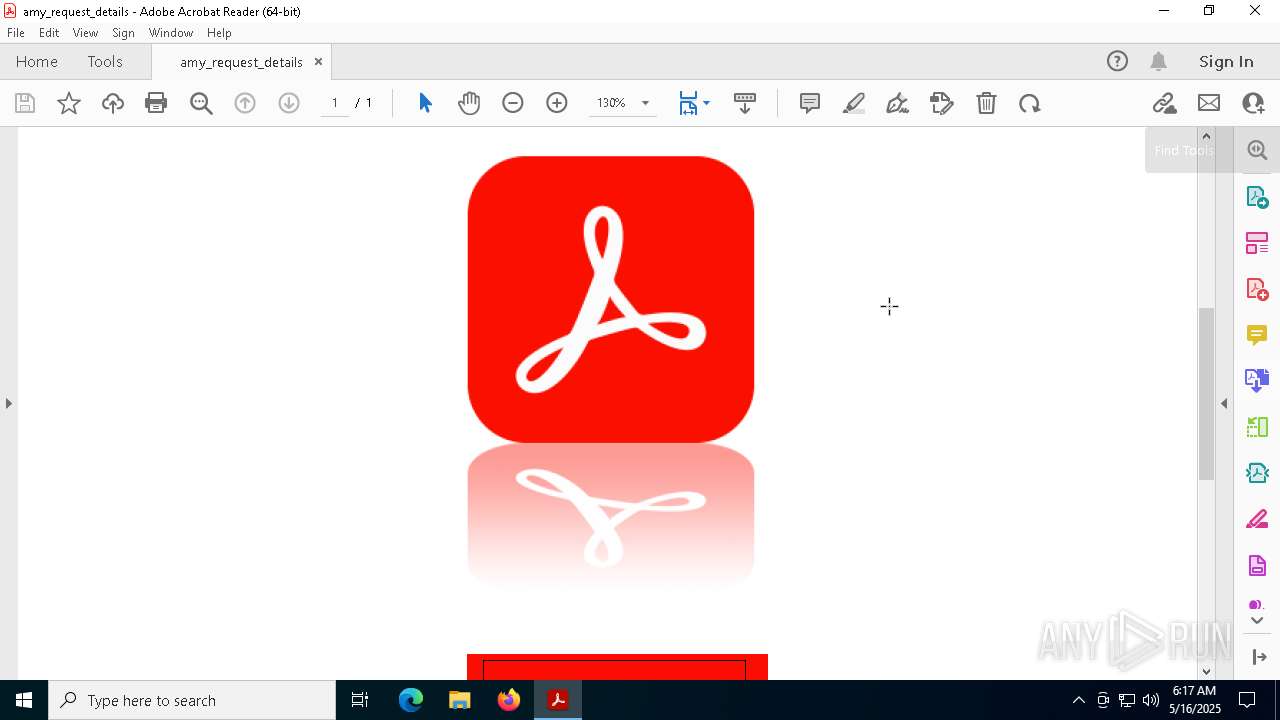This screenshot has width=1280, height=720.
Task: Open the page fit options dropdown
Action: tap(694, 103)
